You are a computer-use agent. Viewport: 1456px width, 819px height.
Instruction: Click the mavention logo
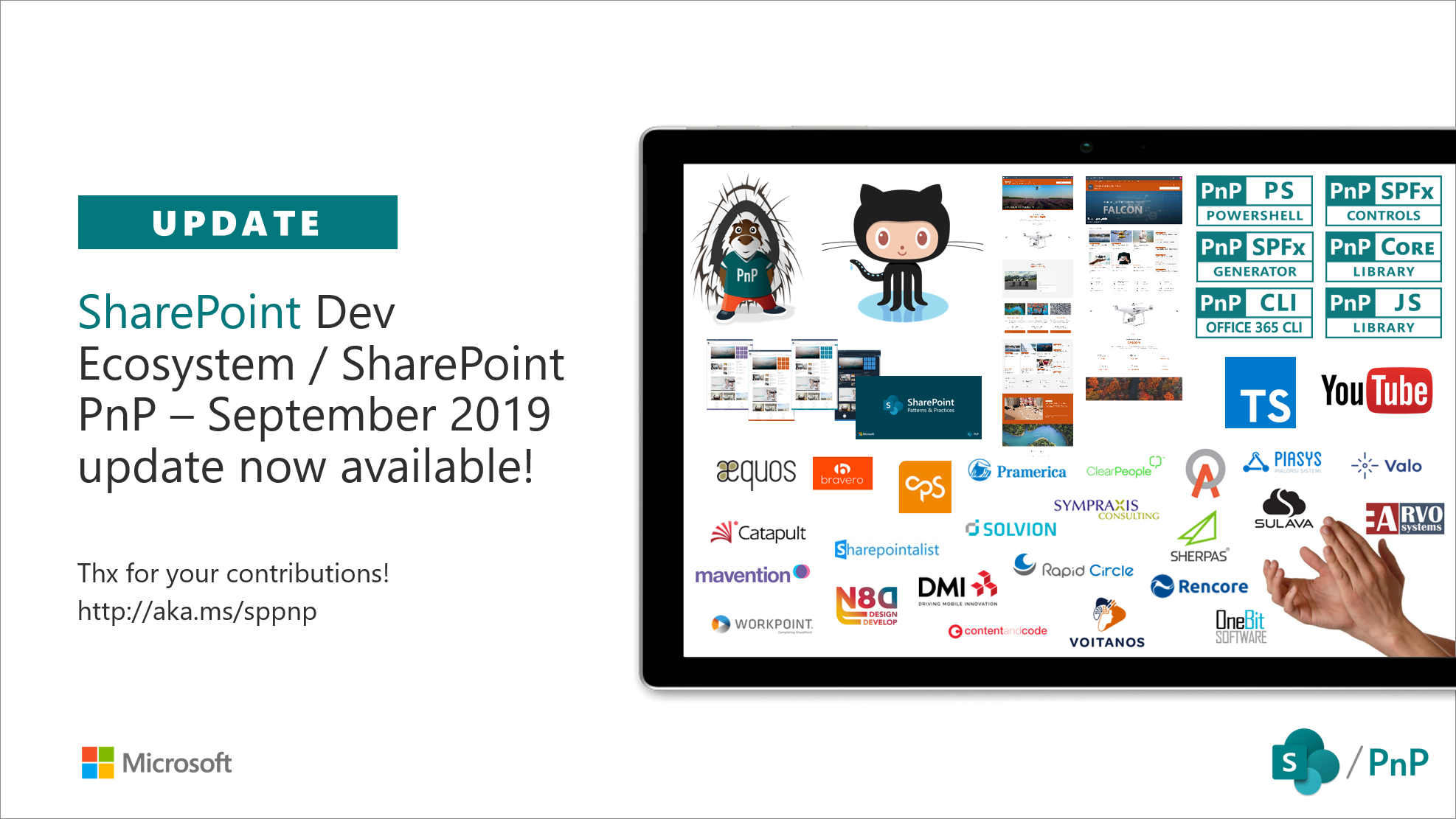tap(752, 574)
